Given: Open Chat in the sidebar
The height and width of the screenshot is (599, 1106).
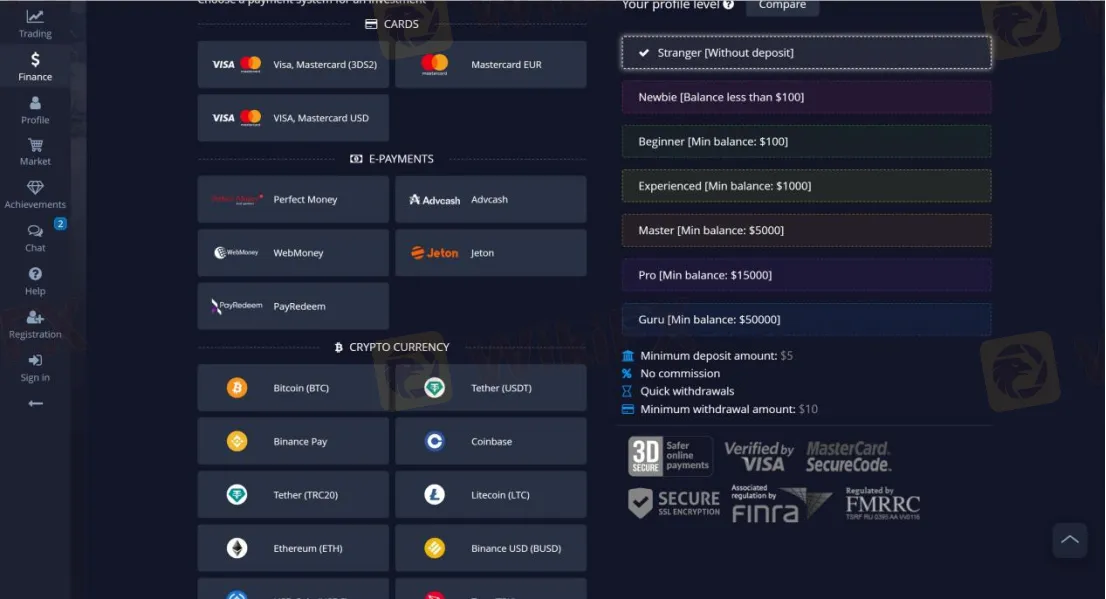Looking at the screenshot, I should click(35, 238).
